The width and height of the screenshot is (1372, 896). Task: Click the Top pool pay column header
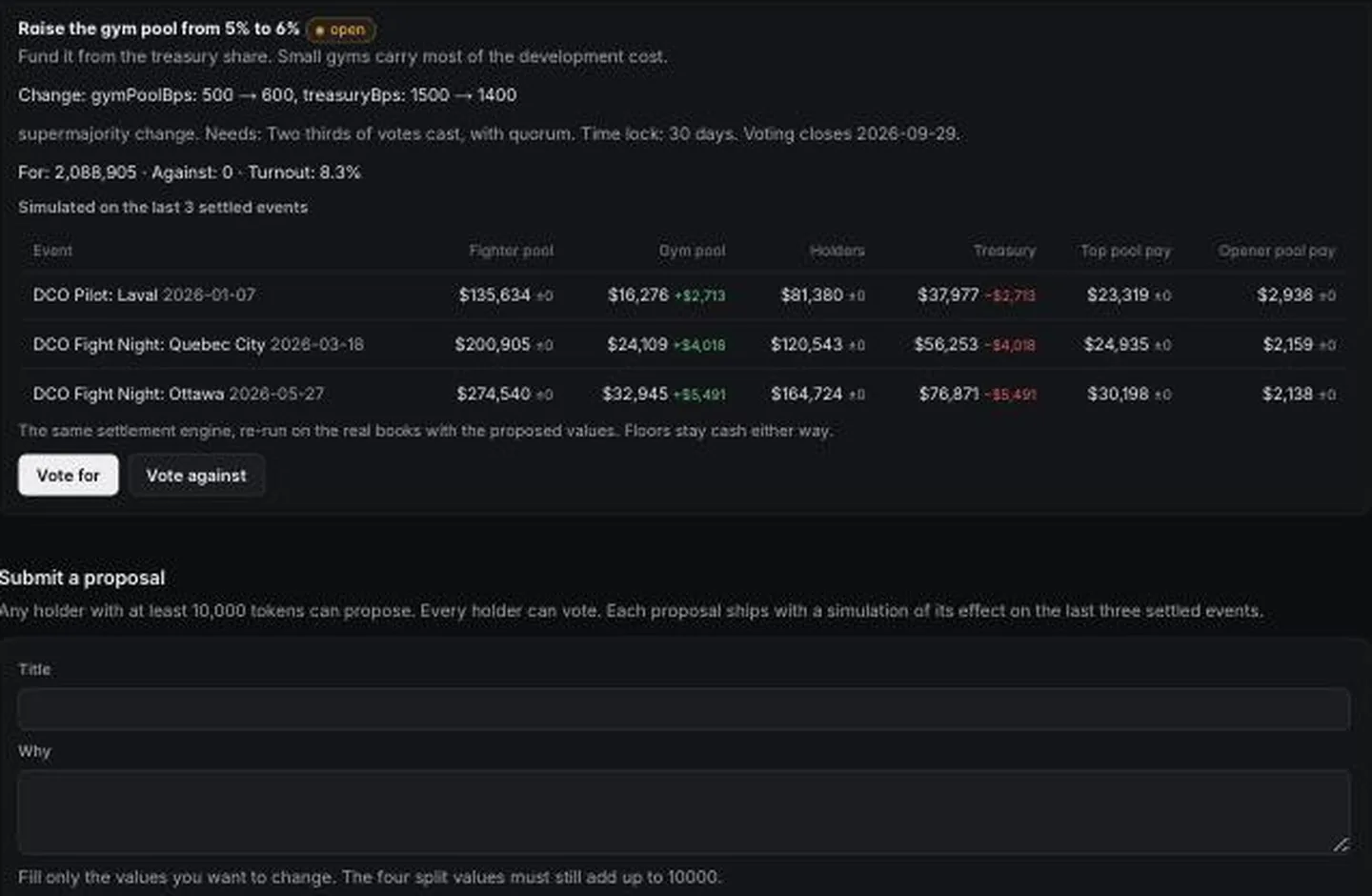tap(1125, 251)
